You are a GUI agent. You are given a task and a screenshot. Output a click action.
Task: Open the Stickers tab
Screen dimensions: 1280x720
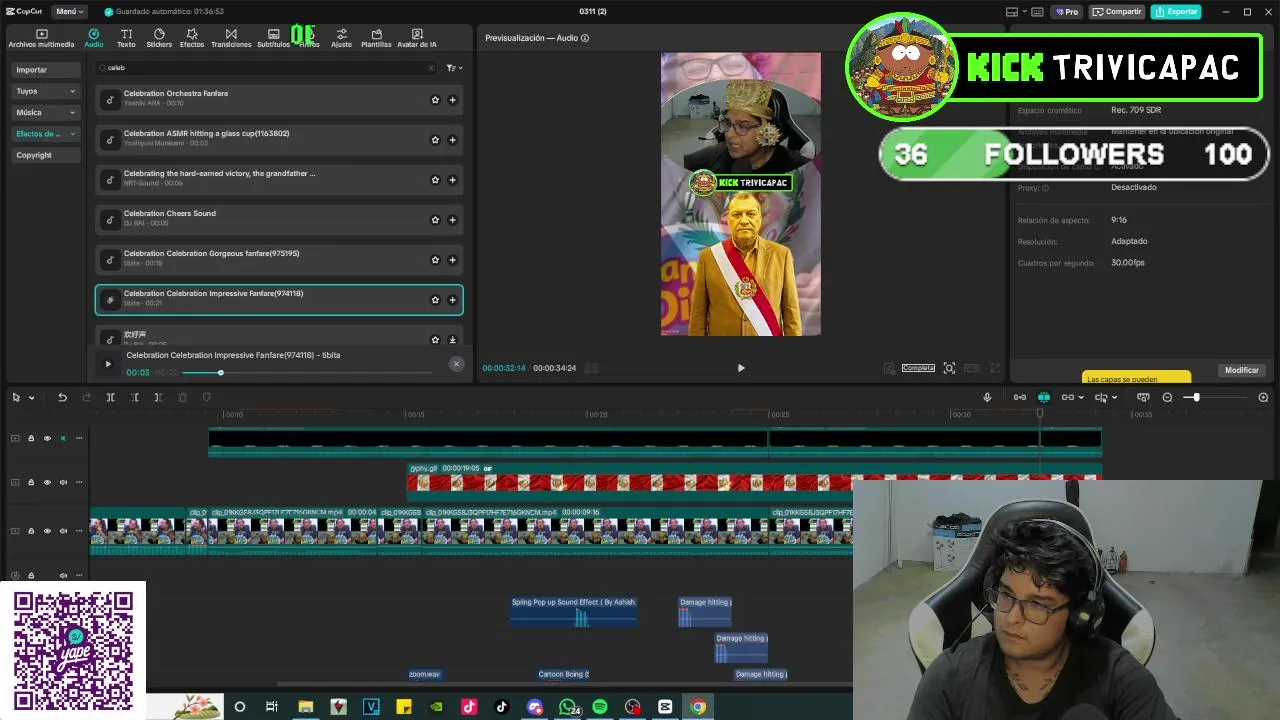click(159, 38)
